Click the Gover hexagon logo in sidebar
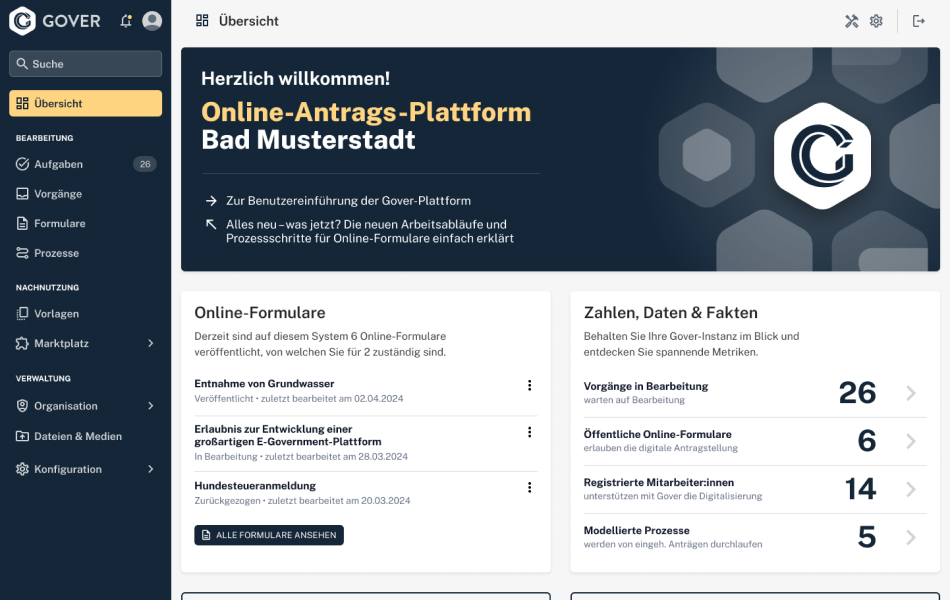The width and height of the screenshot is (950, 600). click(x=22, y=21)
